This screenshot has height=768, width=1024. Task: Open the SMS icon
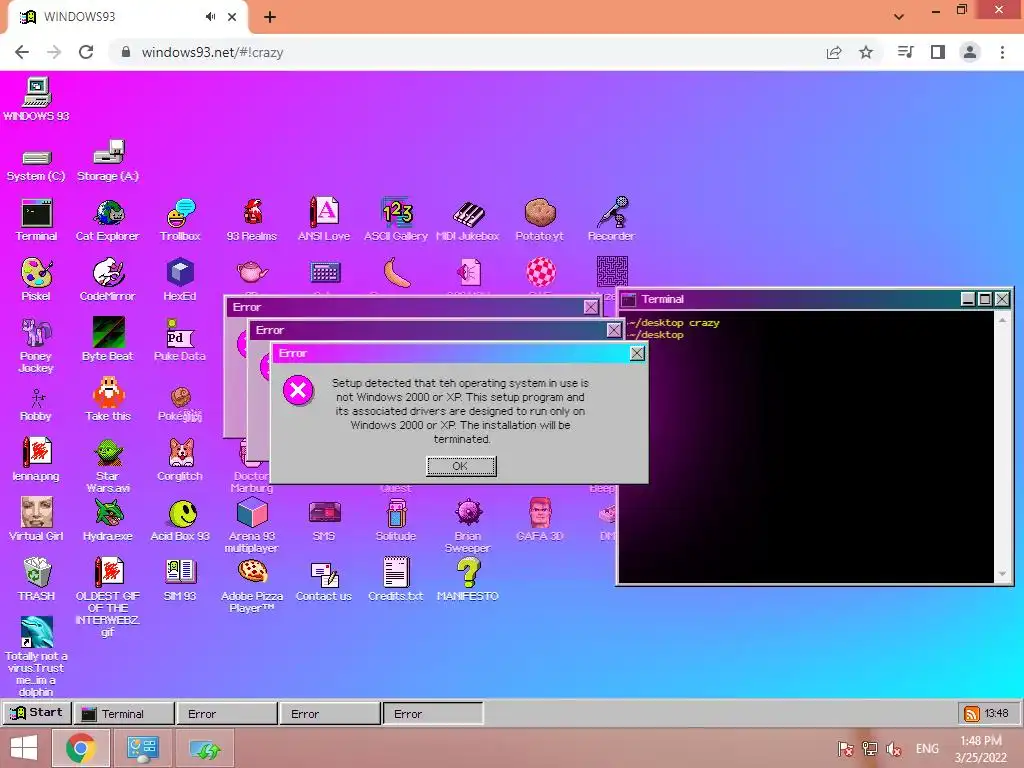point(324,520)
